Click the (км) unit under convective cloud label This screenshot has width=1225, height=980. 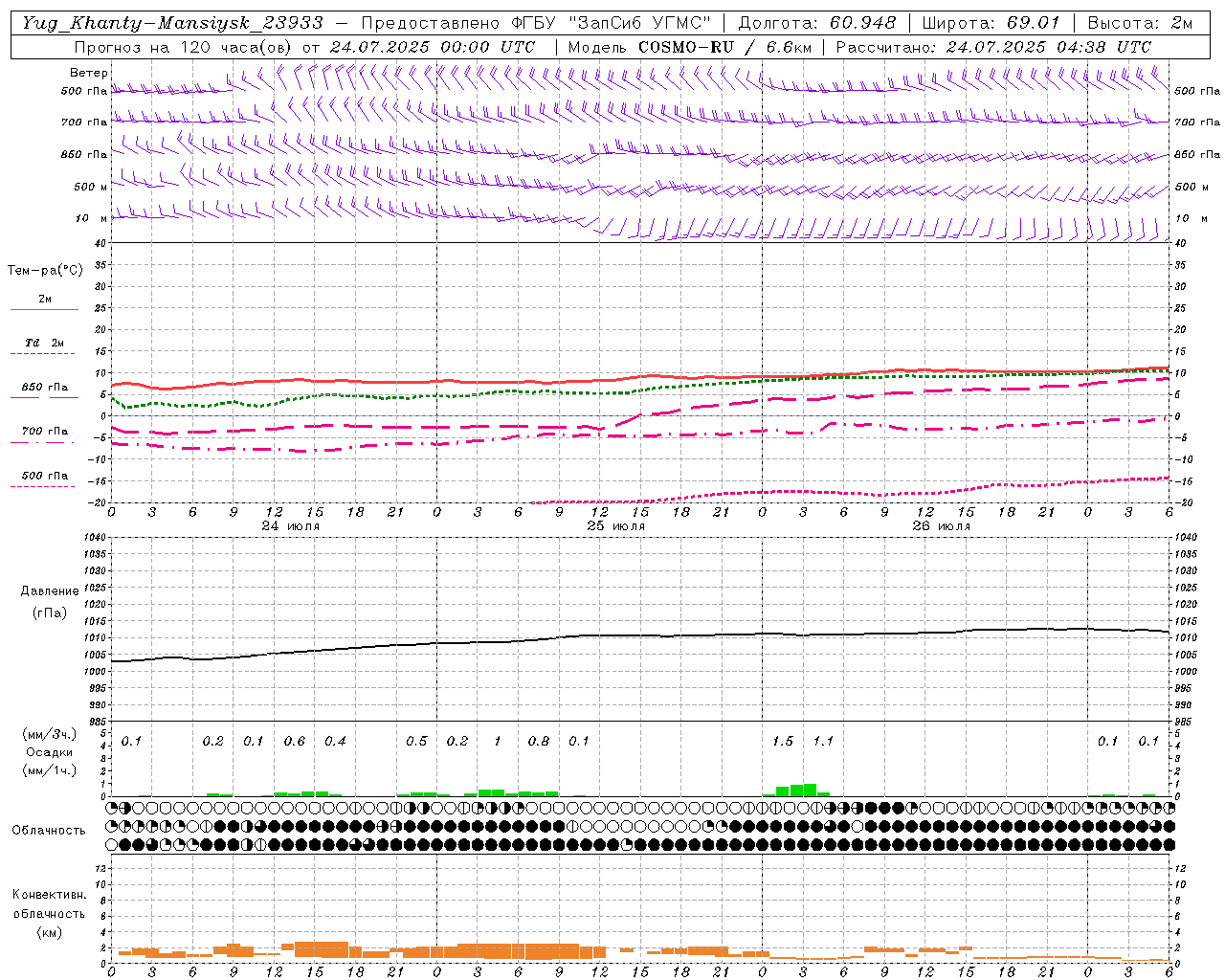tap(49, 932)
